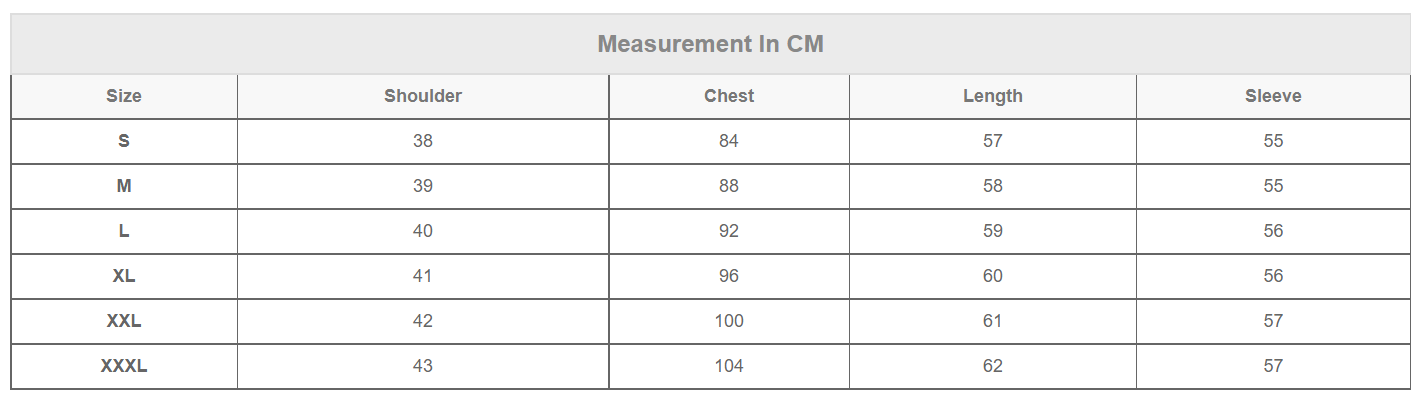Click the XXXL size row label
1413x411 pixels.
[x=124, y=366]
